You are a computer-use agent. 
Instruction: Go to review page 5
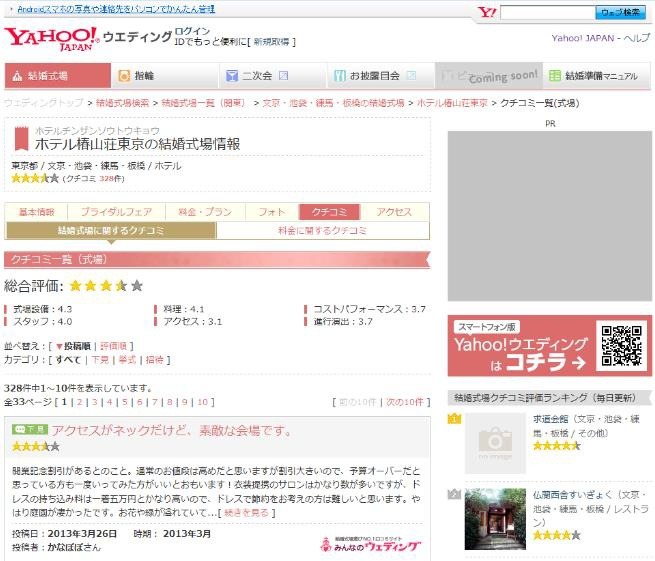tap(124, 402)
